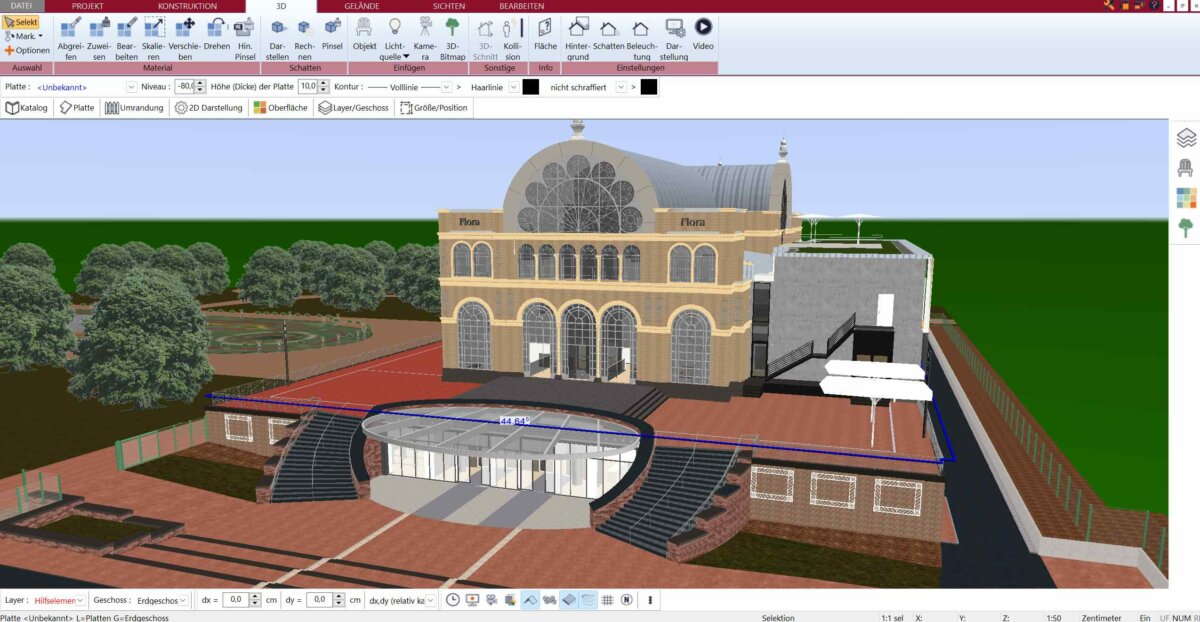Viewport: 1200px width, 622px height.
Task: Click the black Haarlinie color swatch
Action: click(530, 87)
